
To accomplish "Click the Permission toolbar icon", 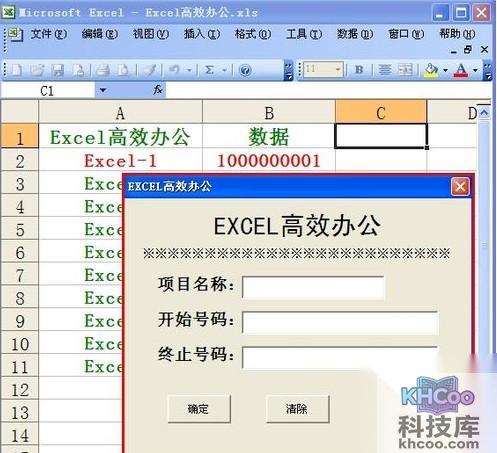I will [x=79, y=70].
